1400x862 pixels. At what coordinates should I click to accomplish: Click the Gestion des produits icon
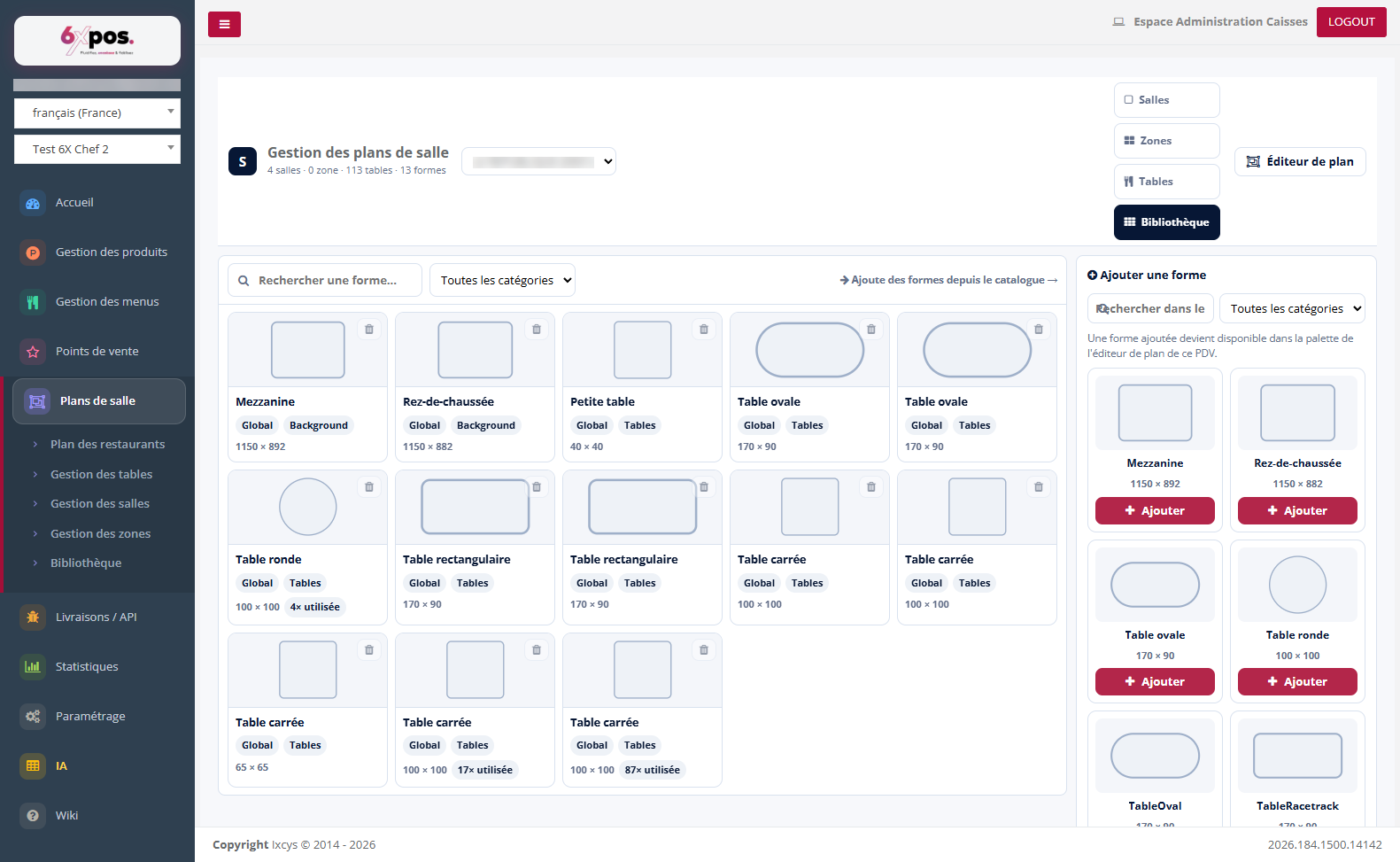click(x=33, y=252)
